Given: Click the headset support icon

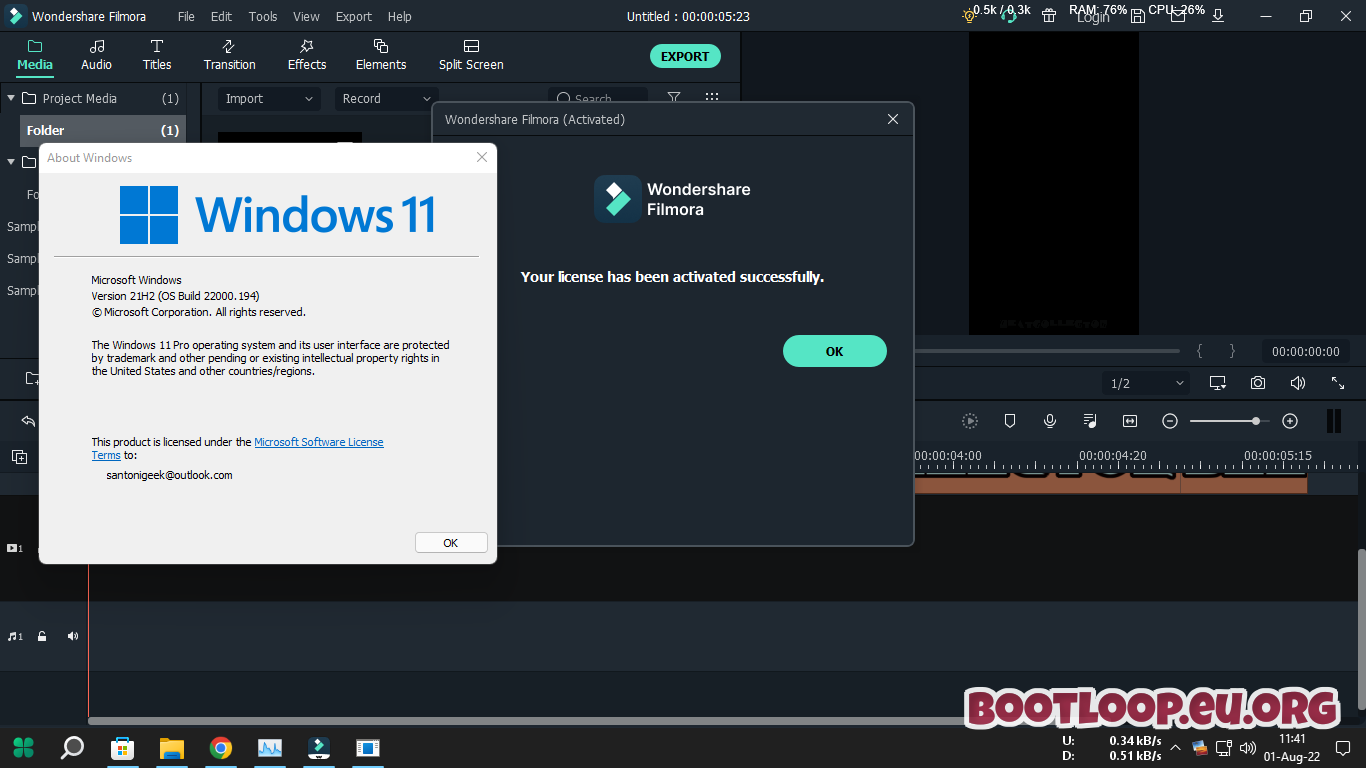Looking at the screenshot, I should click(x=1010, y=15).
